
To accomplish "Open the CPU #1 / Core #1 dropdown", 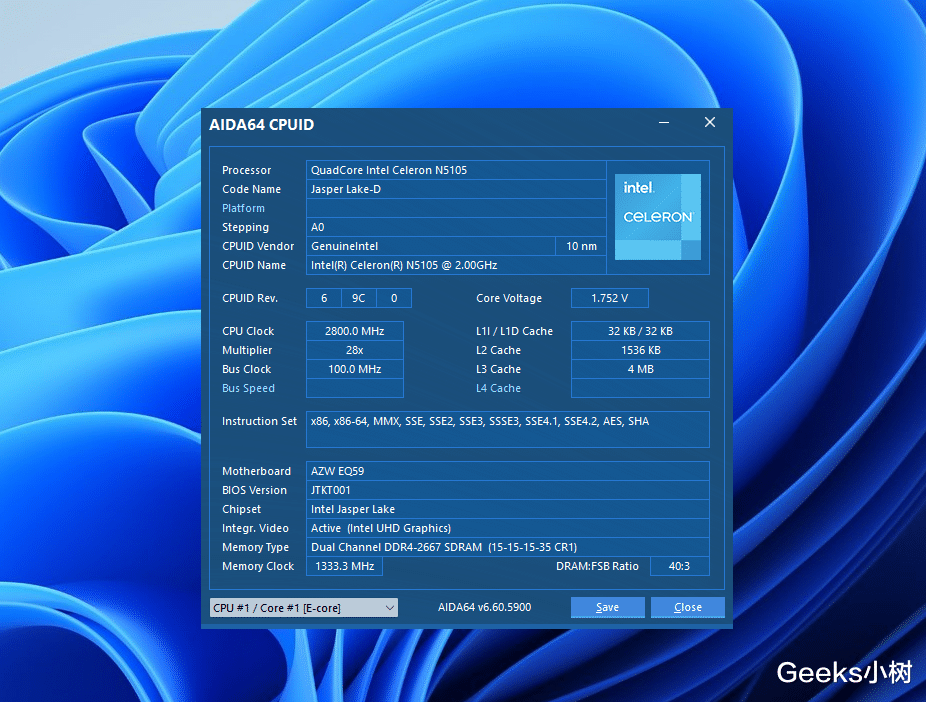I will pos(304,608).
